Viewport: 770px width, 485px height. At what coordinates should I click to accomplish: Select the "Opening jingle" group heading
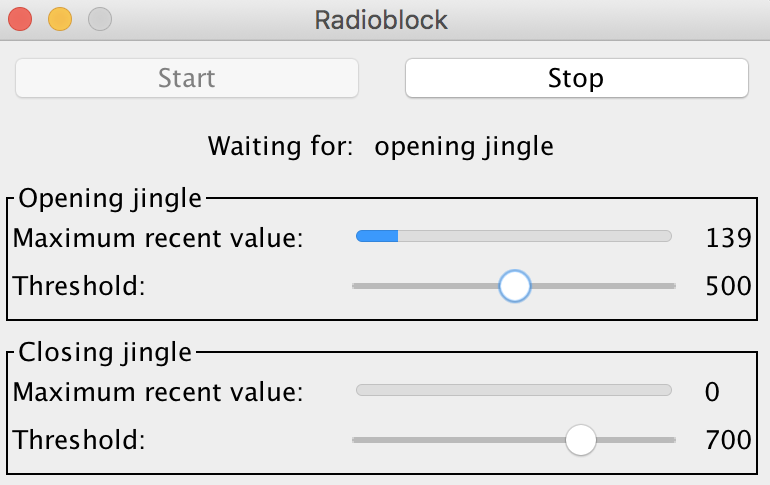pyautogui.click(x=110, y=198)
